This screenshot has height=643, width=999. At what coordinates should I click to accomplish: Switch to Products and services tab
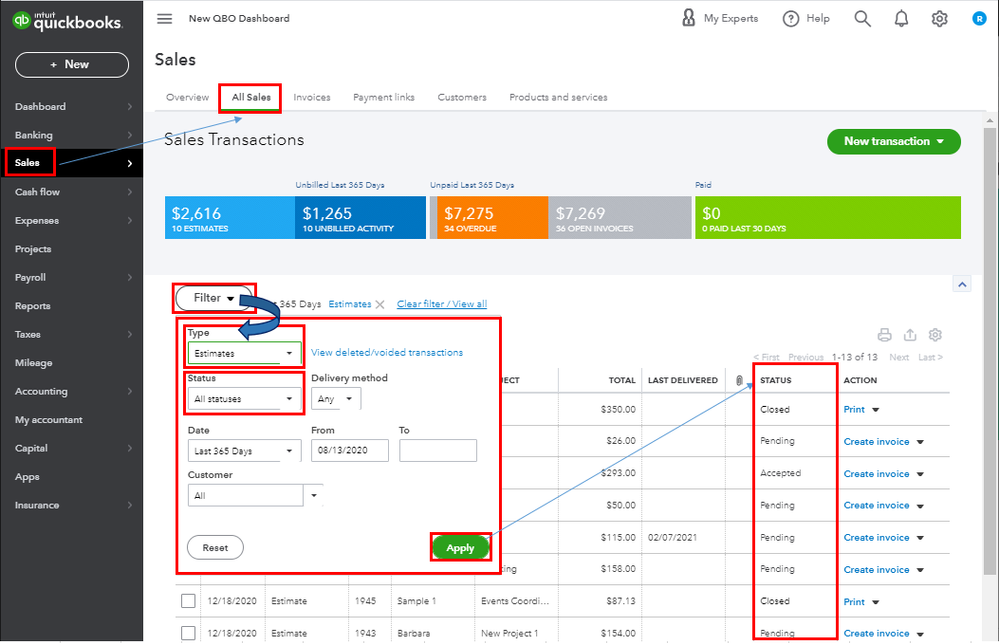(x=558, y=98)
